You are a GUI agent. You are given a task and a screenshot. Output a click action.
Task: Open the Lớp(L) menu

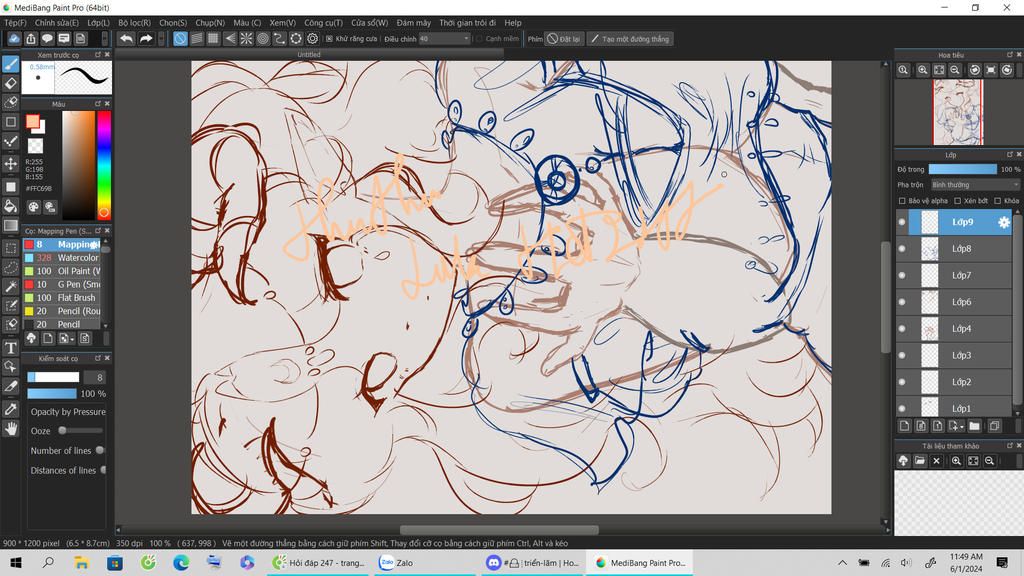point(99,22)
